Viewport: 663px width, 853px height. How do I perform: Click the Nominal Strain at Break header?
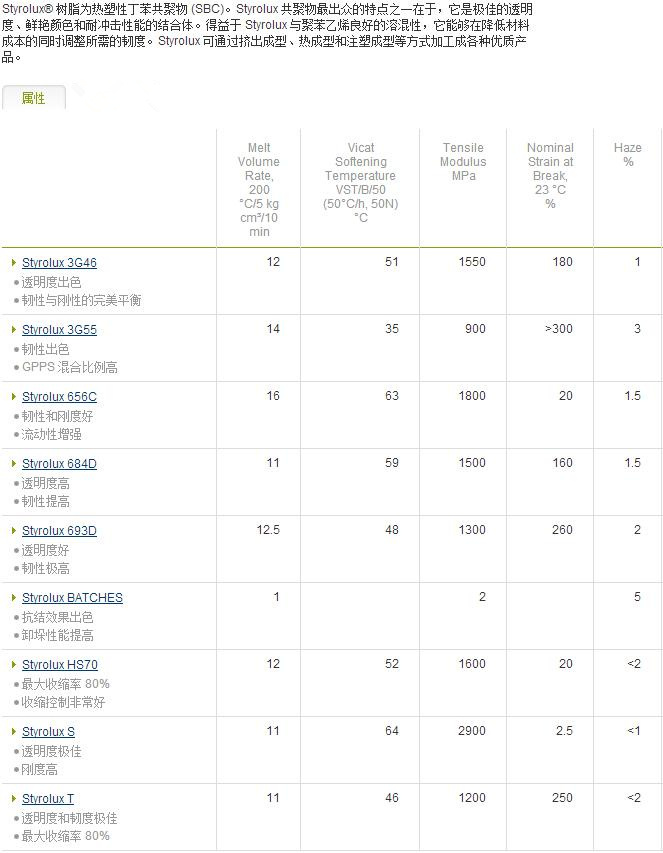point(550,176)
